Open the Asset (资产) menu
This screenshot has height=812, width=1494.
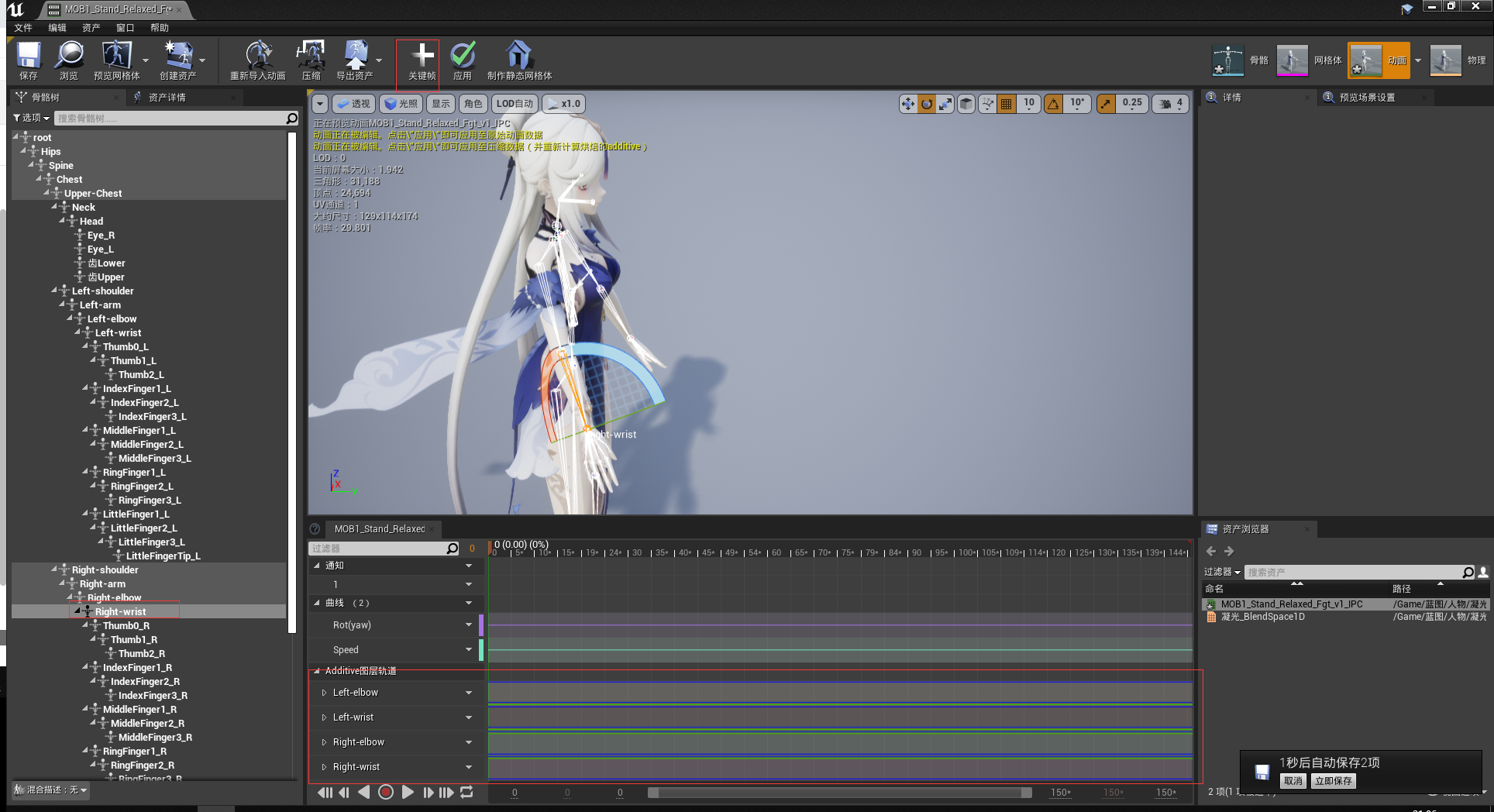(91, 28)
